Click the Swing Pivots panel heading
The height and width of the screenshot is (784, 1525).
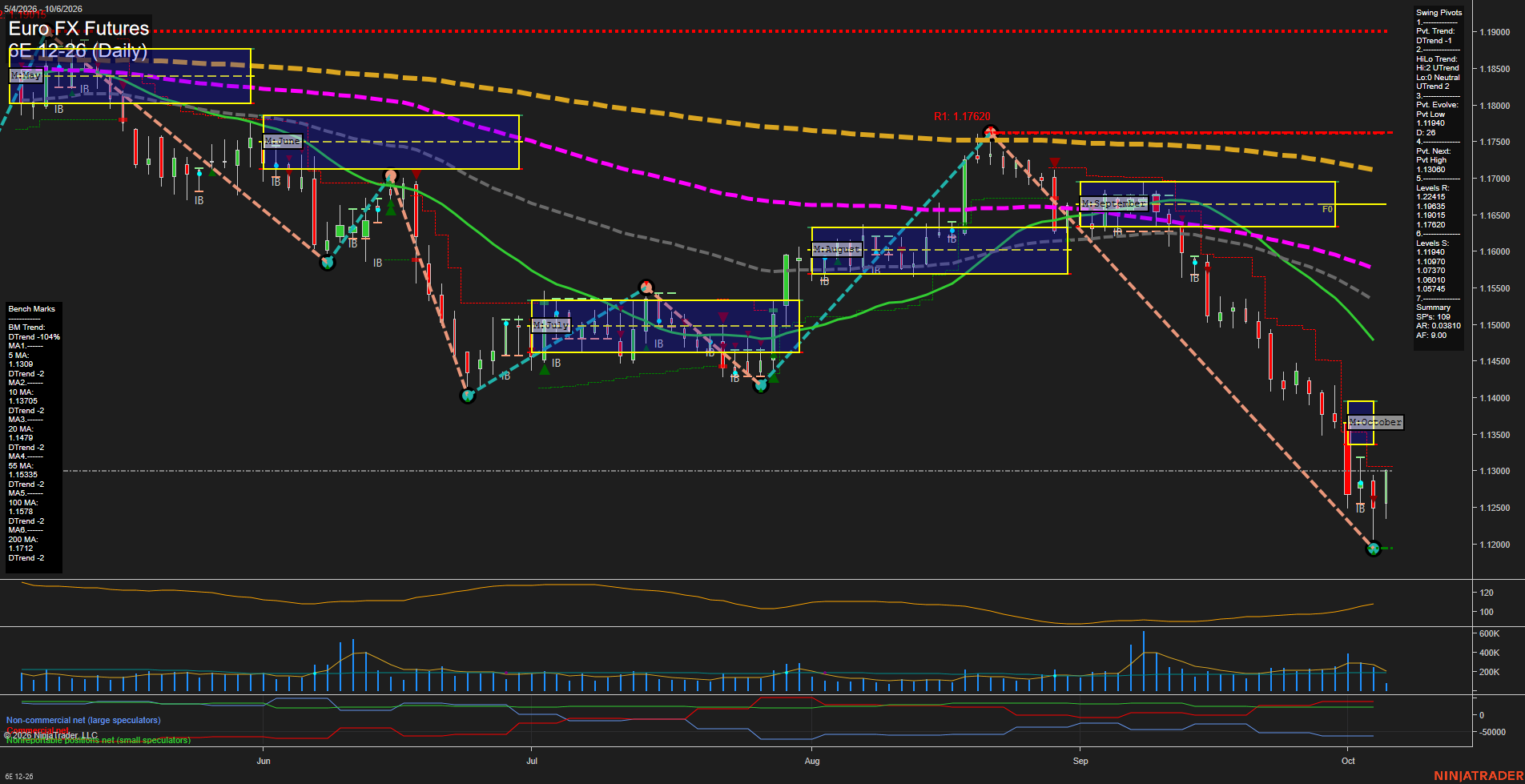(x=1438, y=13)
